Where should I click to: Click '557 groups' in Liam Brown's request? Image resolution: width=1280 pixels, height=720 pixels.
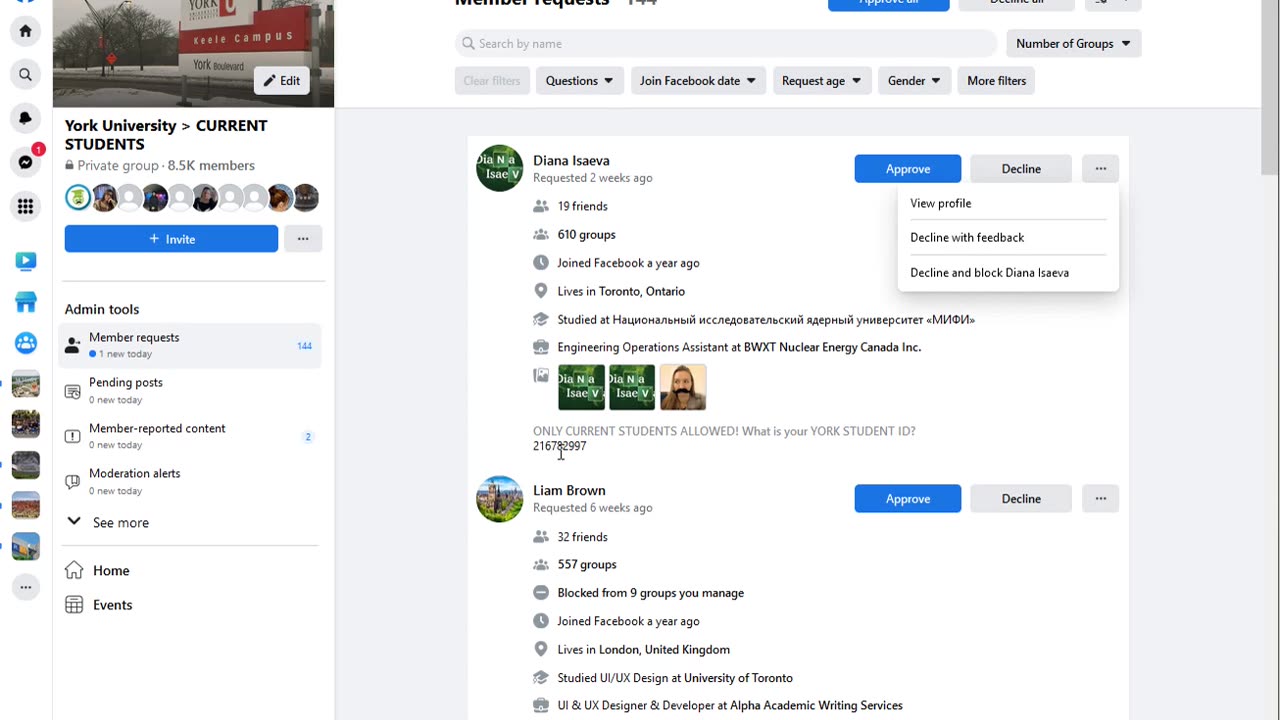click(x=587, y=565)
